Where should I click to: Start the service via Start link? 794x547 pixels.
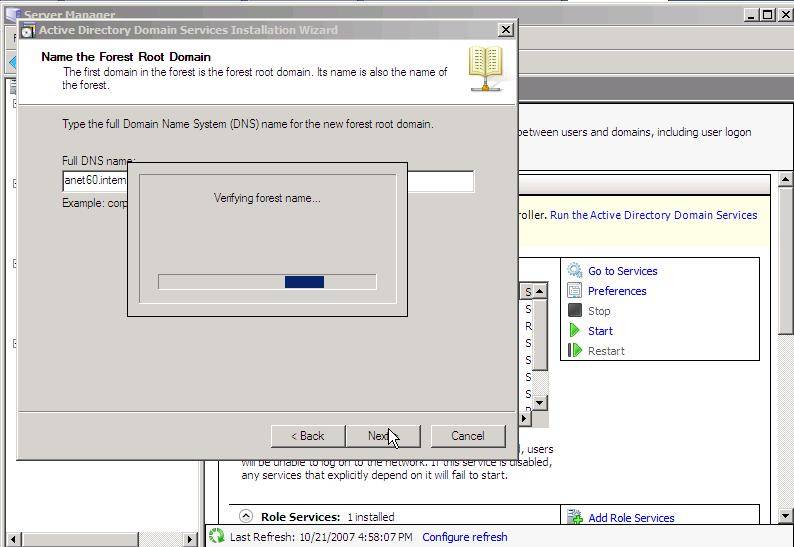(x=600, y=331)
